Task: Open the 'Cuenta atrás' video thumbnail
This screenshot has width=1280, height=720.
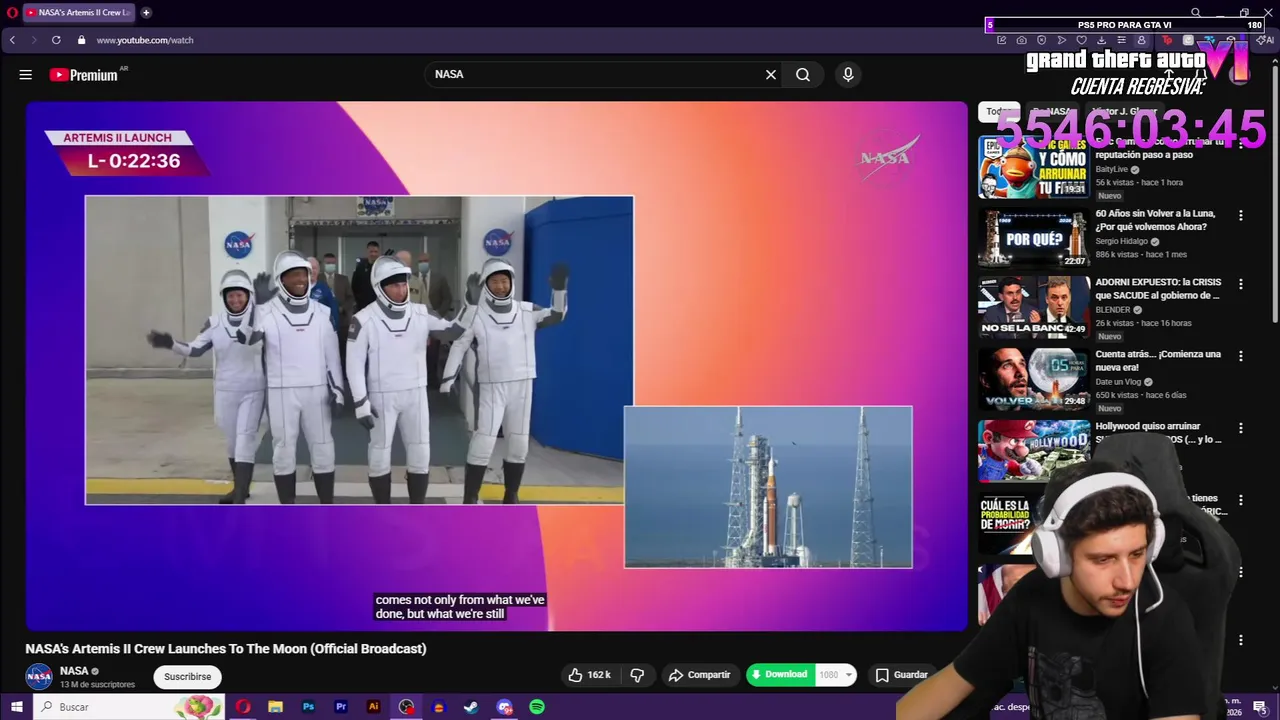Action: point(1033,378)
